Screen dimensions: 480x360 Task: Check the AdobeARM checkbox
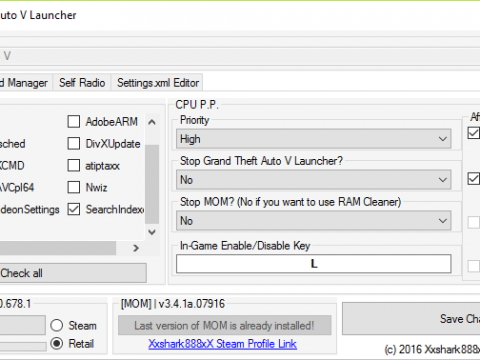click(x=74, y=122)
